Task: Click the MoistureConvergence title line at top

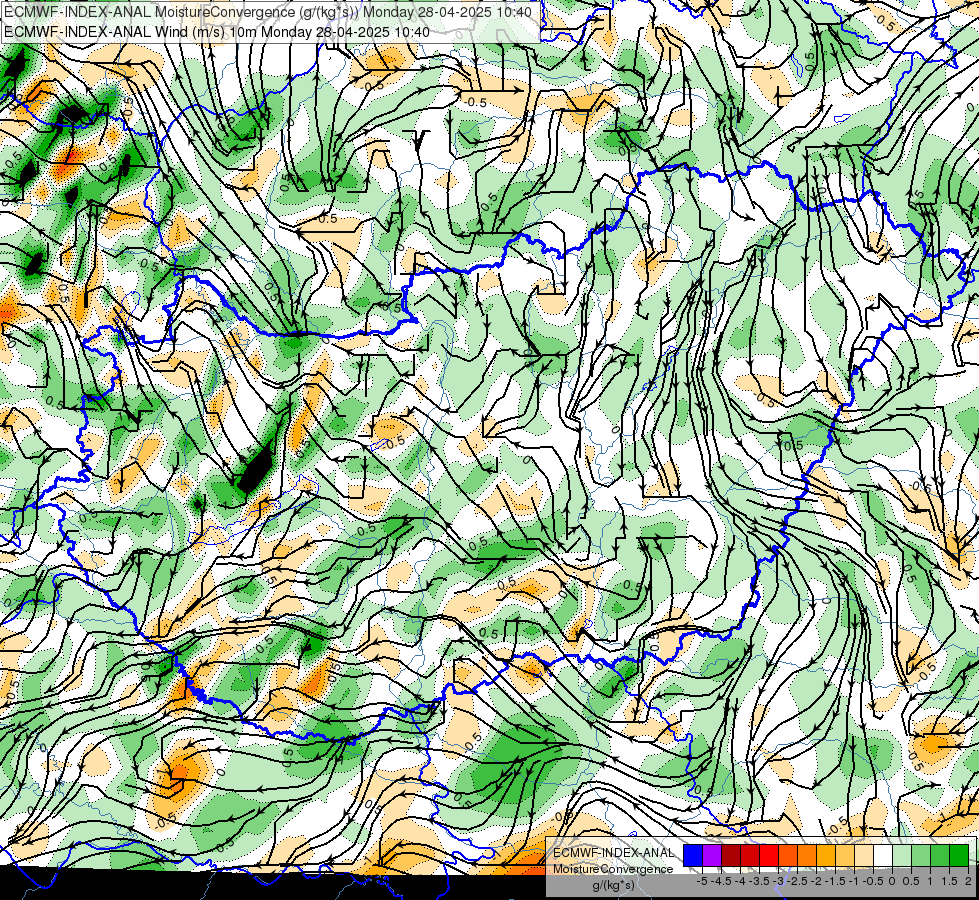Action: click(x=268, y=12)
